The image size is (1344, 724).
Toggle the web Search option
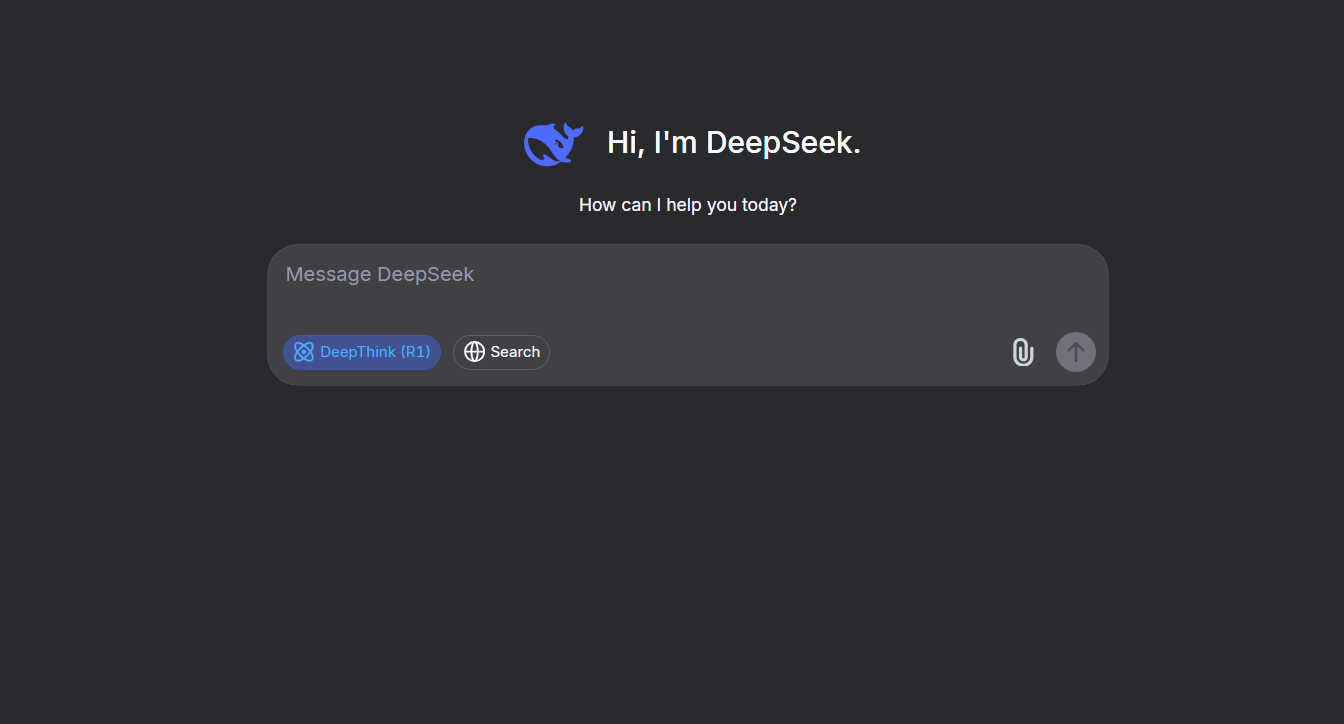[501, 352]
